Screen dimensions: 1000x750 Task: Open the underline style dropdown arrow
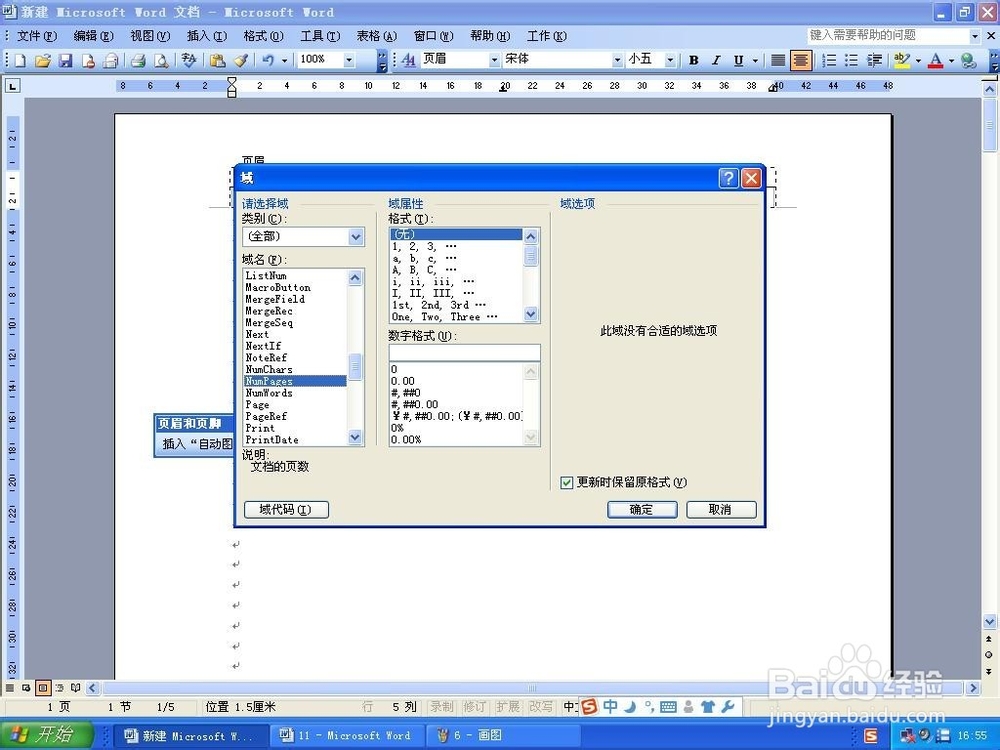click(x=755, y=60)
